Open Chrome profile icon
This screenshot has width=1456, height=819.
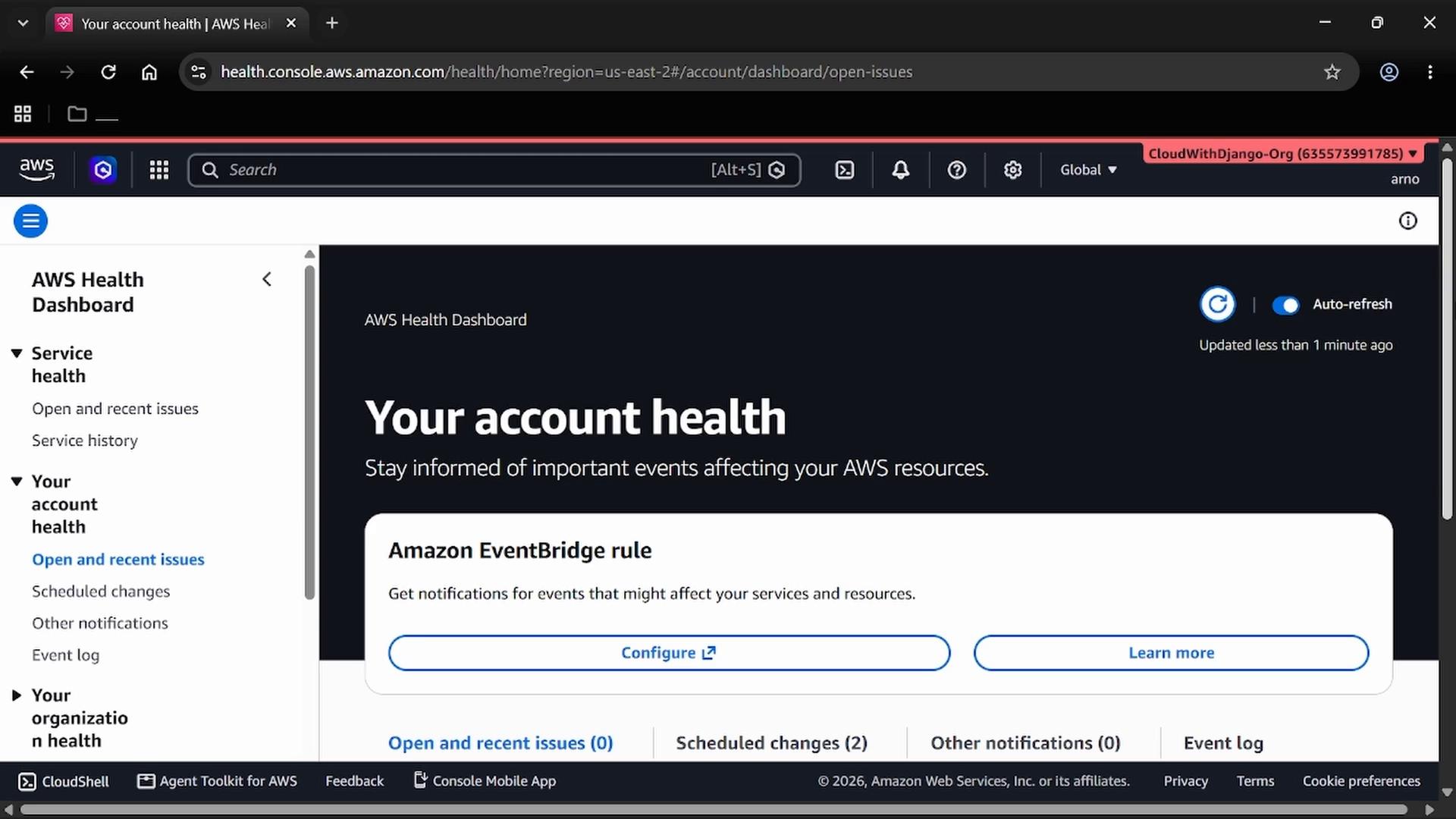[1389, 72]
